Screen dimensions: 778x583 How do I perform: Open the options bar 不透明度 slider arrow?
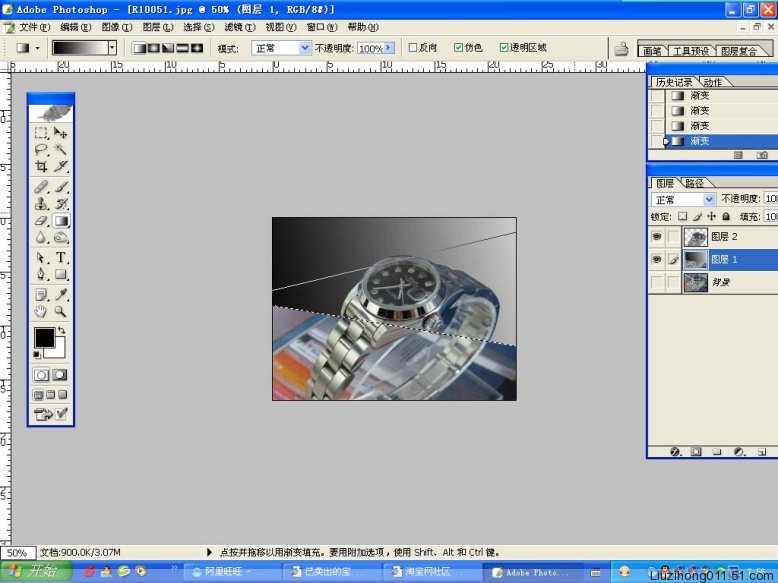389,48
